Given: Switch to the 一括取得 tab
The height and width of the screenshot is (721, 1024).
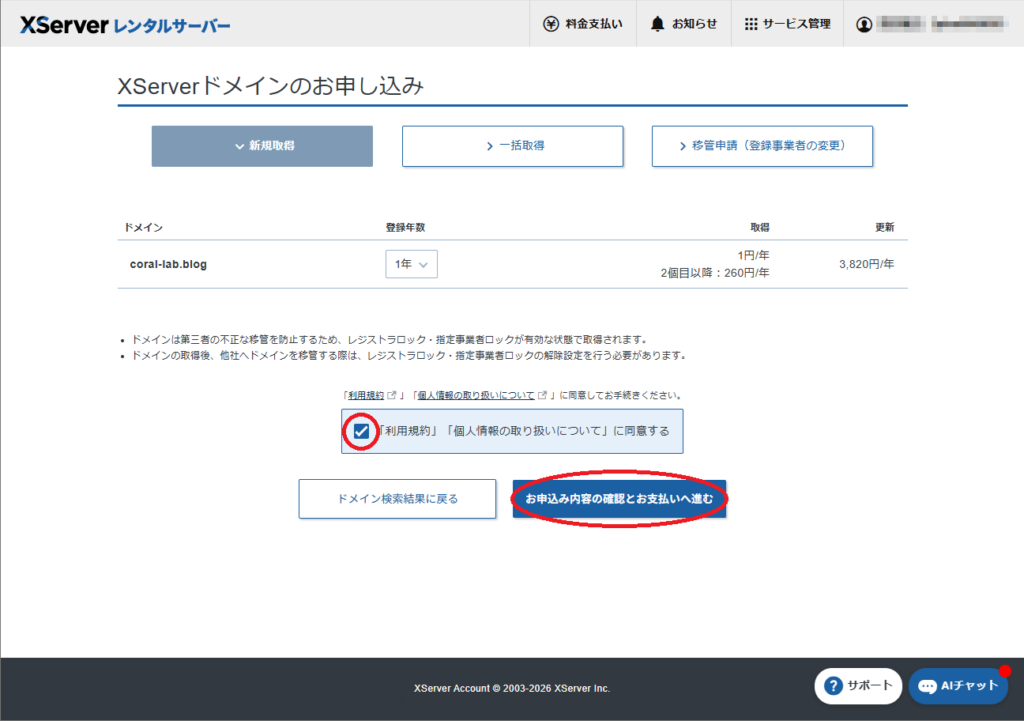Looking at the screenshot, I should [x=511, y=145].
